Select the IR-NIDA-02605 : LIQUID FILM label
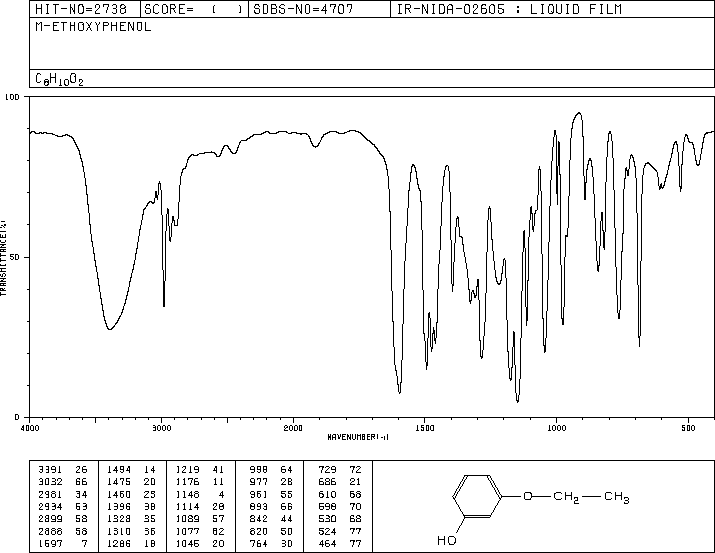The image size is (715, 553). 509,9
